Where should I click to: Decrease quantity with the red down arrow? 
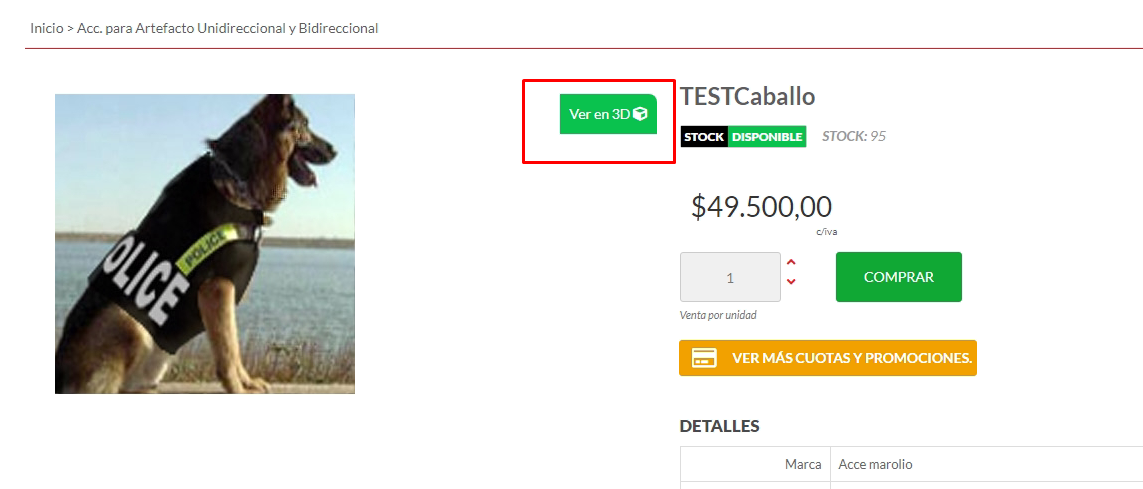(x=792, y=281)
